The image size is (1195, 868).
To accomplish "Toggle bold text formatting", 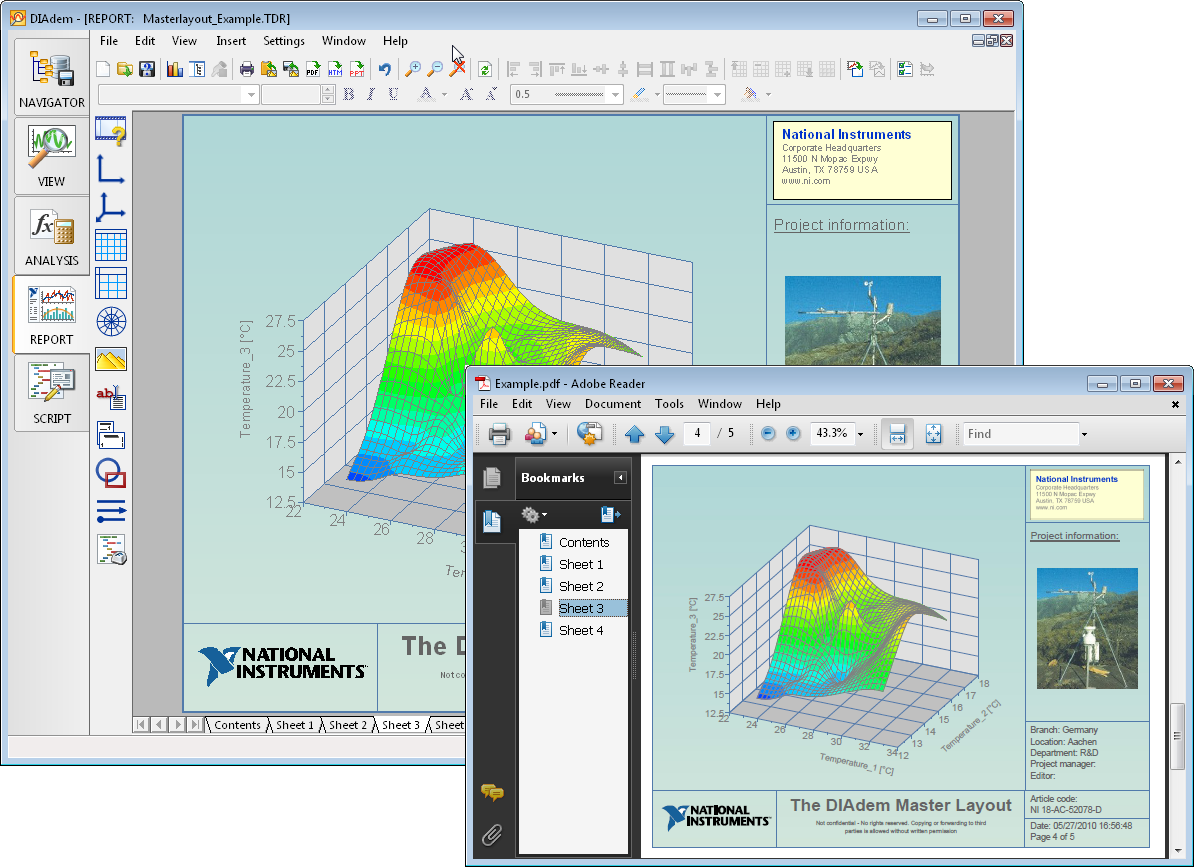I will tap(349, 94).
